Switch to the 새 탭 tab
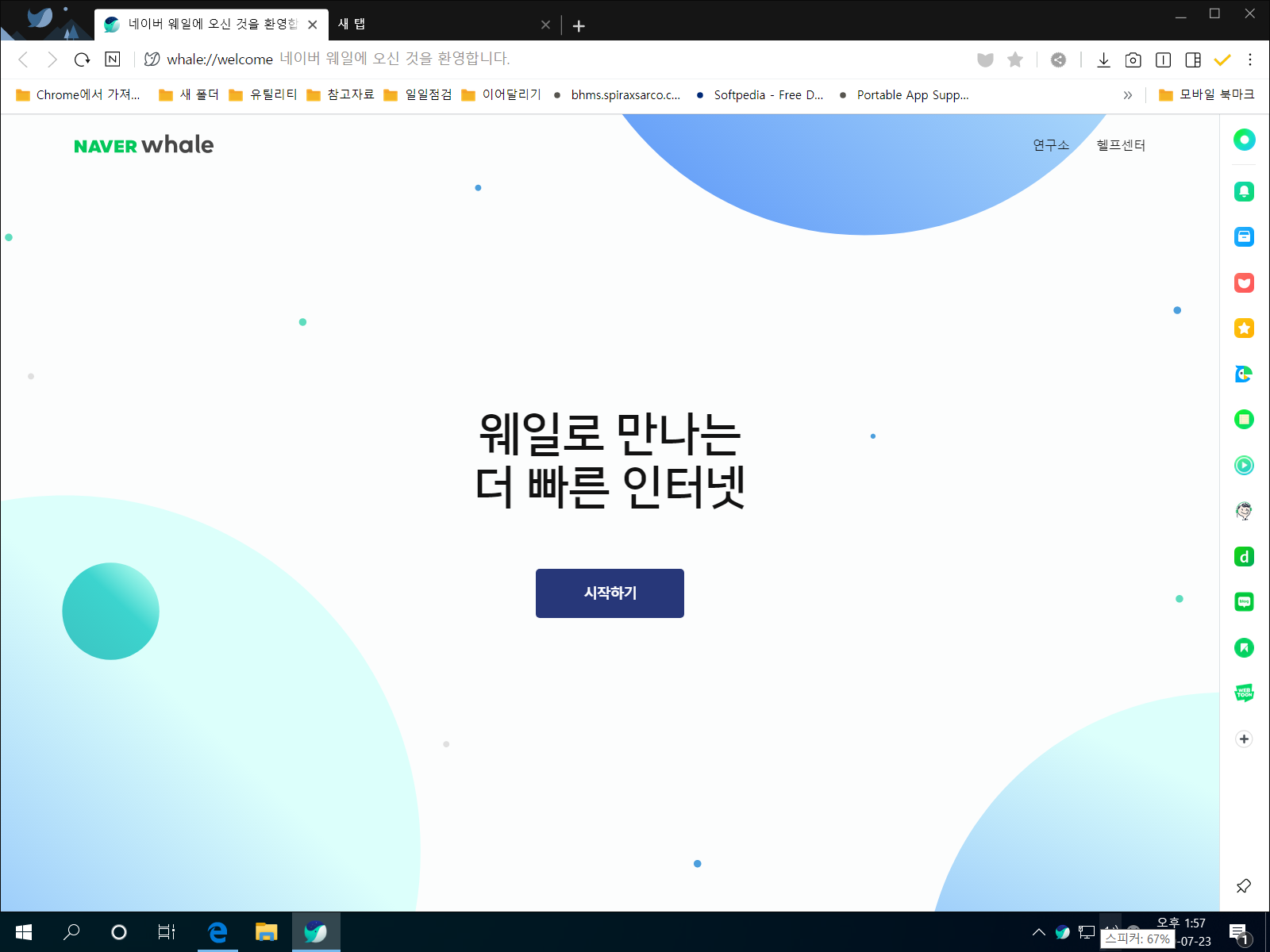1270x952 pixels. (x=441, y=25)
